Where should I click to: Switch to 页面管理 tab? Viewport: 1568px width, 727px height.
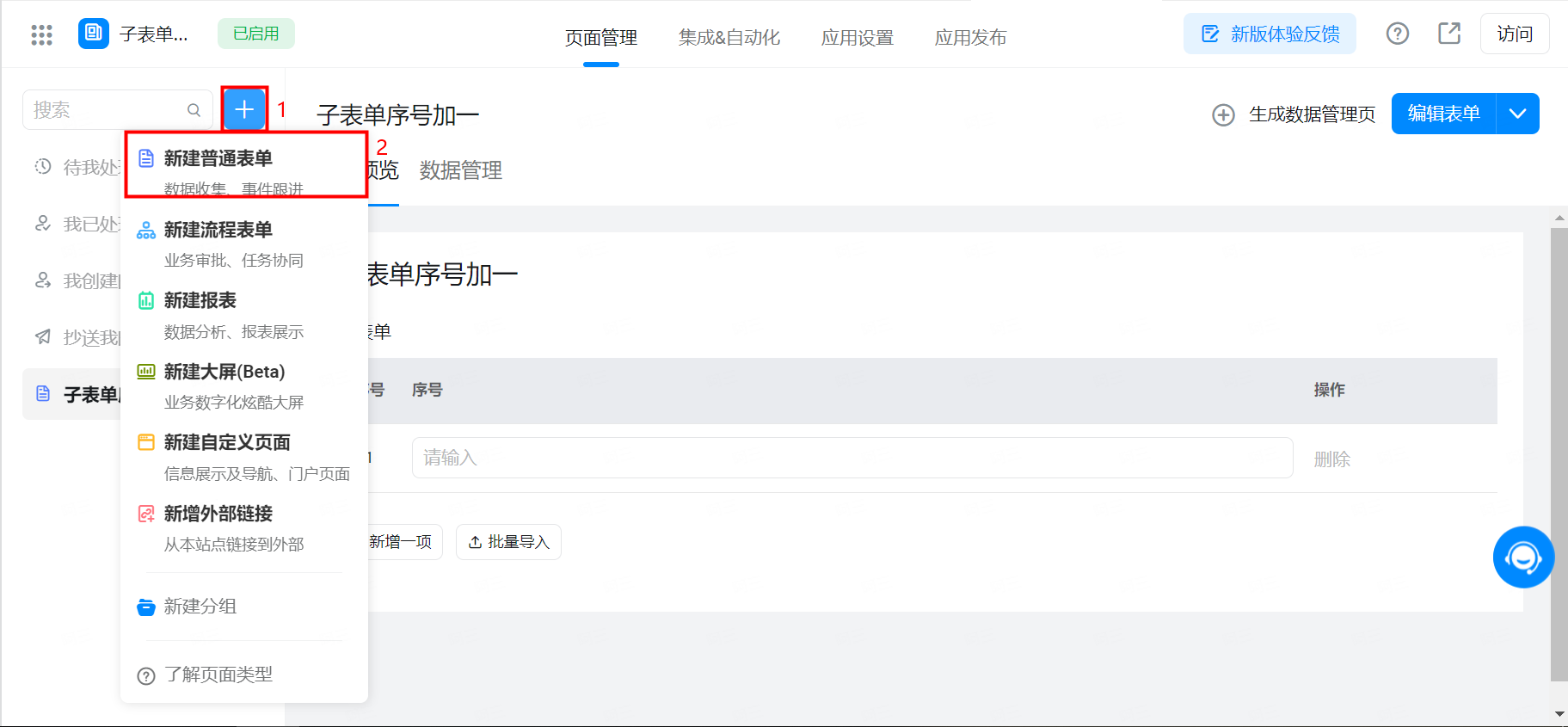tap(601, 38)
